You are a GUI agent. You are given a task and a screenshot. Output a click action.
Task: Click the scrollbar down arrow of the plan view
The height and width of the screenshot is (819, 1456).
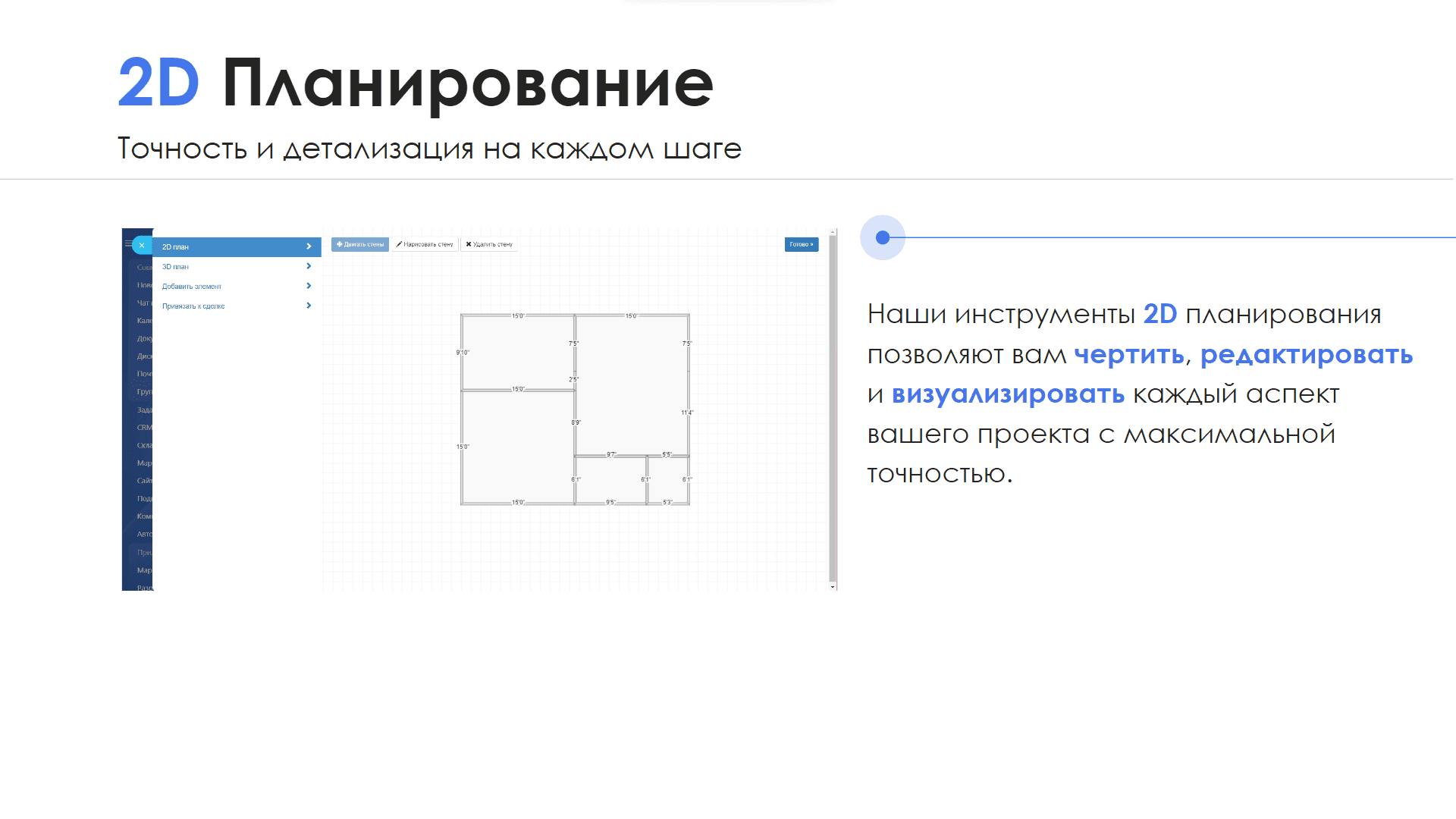(x=833, y=587)
